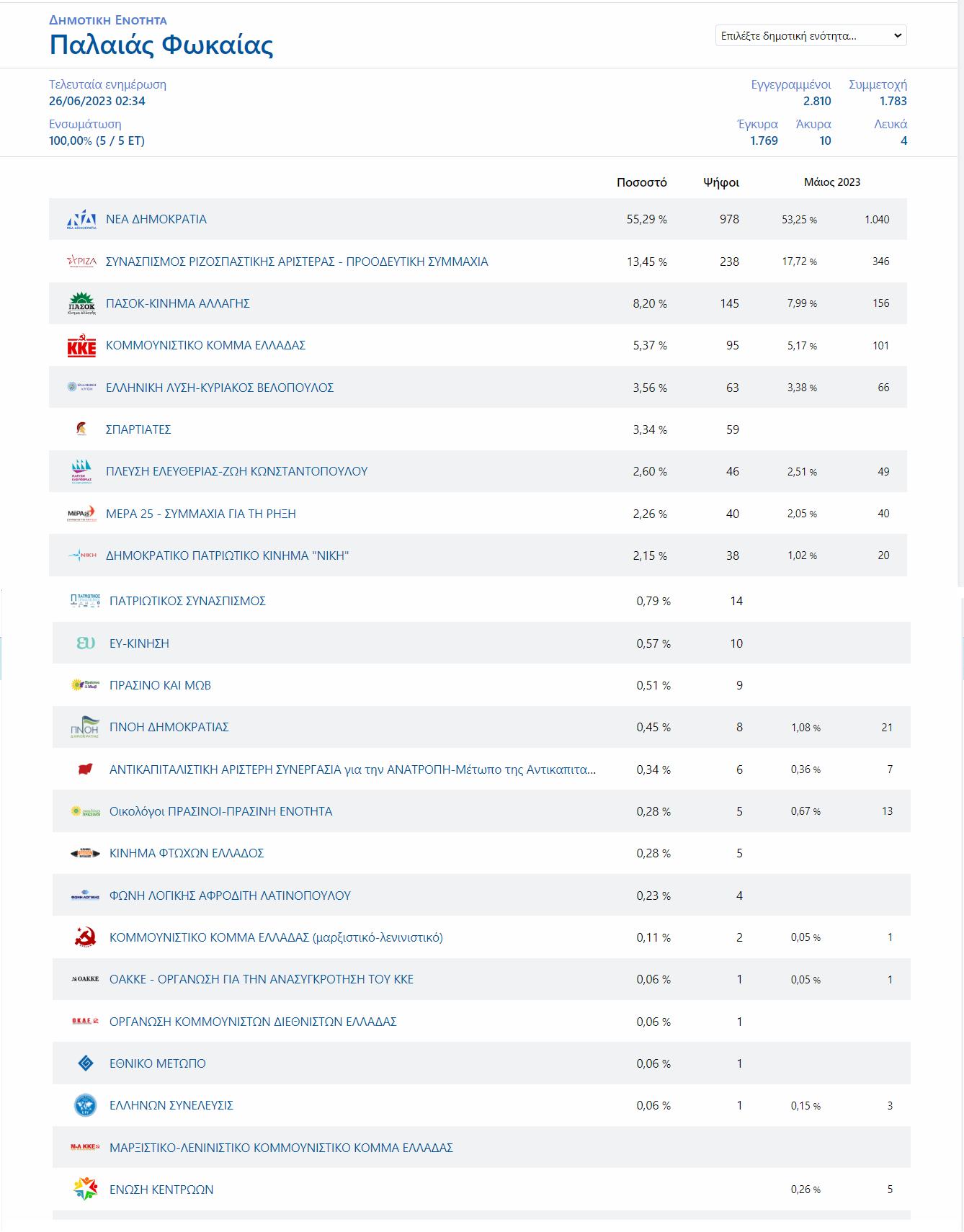Click the Ποσοστό column header
The image size is (964, 1232).
tap(641, 182)
